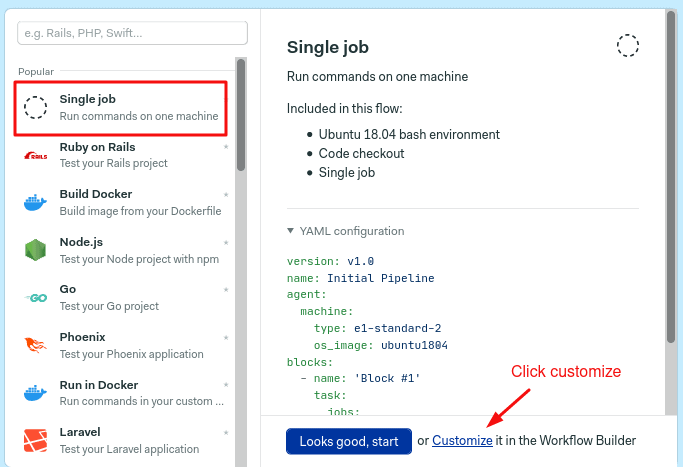This screenshot has width=683, height=467.
Task: Click the details panel scrollbar on right
Action: (668, 200)
